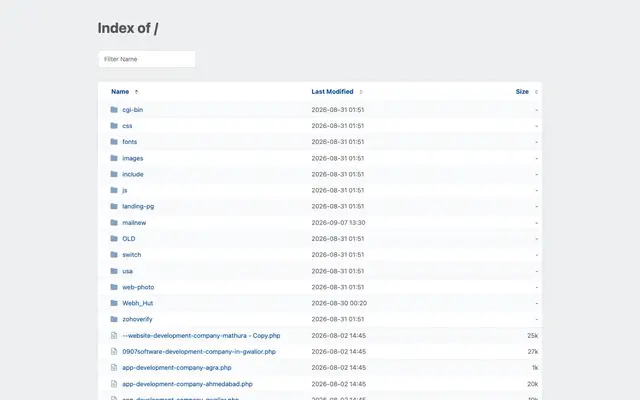Click file icon for 0907software gwalior php
Viewport: 640px width, 400px height.
point(114,351)
